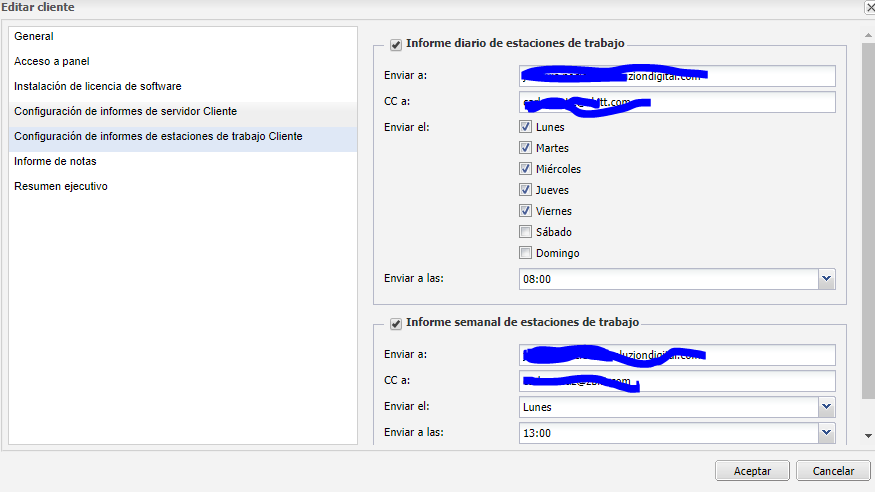The image size is (875, 492).
Task: Click the Aceptar button
Action: pyautogui.click(x=752, y=471)
